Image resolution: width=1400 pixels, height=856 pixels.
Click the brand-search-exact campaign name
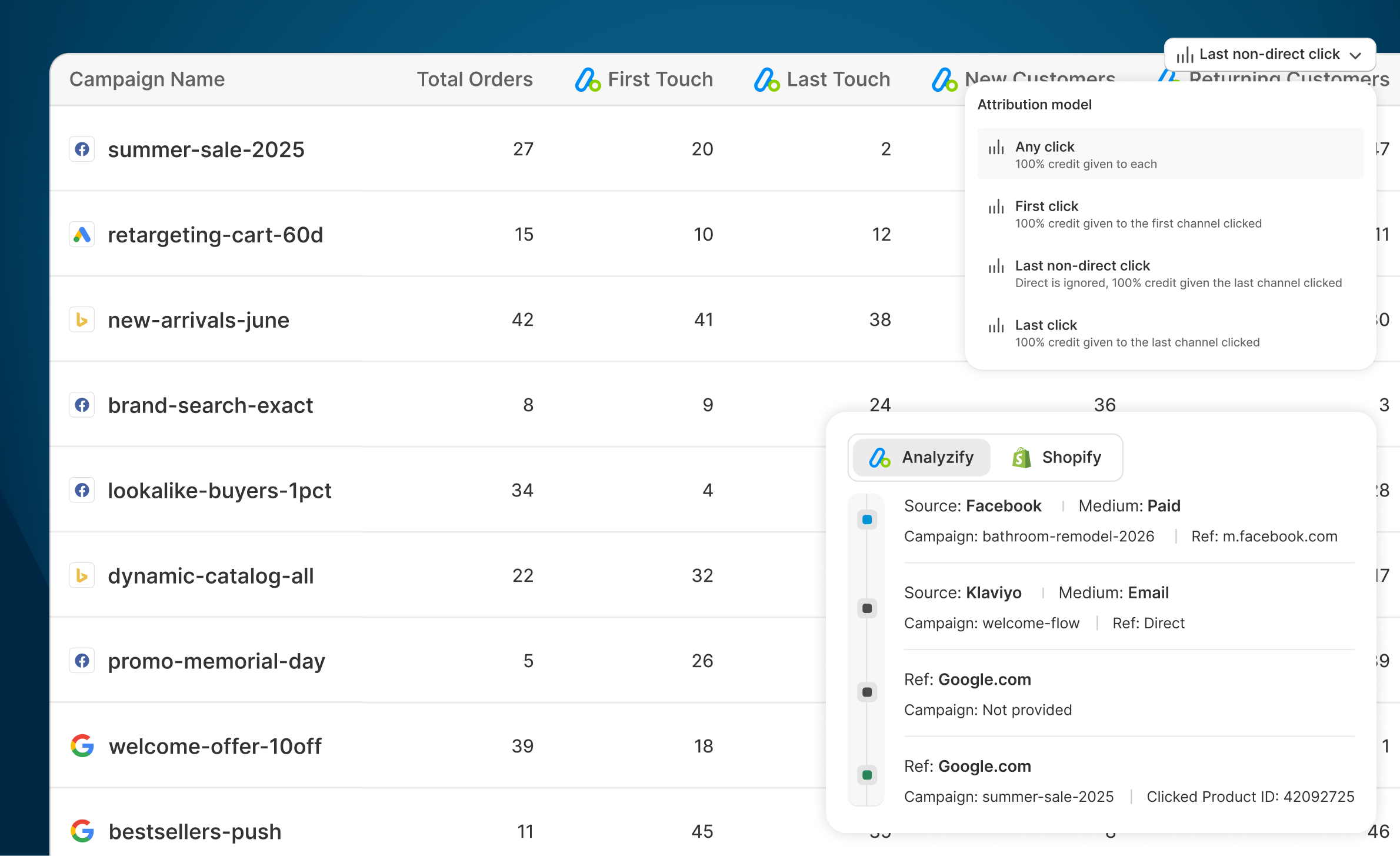(211, 405)
